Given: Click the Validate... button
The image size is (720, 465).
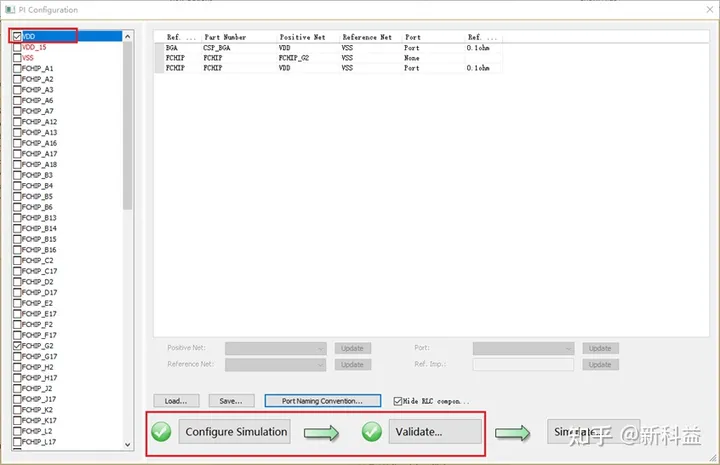Looking at the screenshot, I should coord(435,431).
